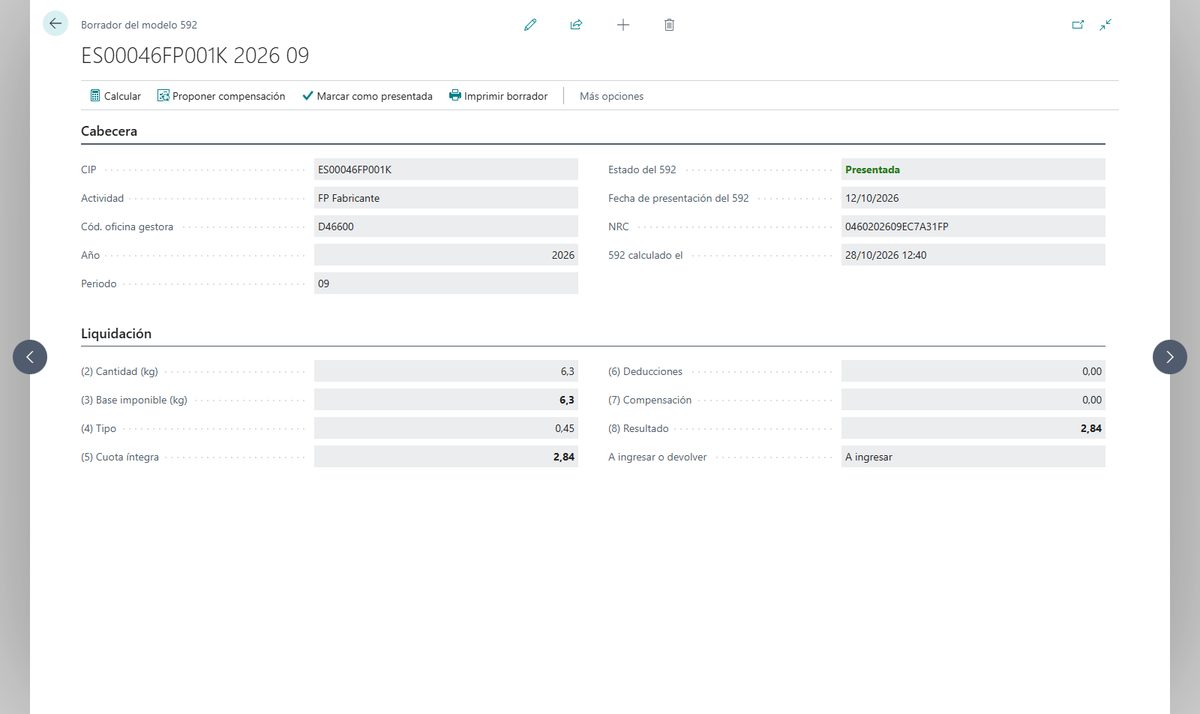Image resolution: width=1200 pixels, height=714 pixels.
Task: Click the Año field
Action: click(x=446, y=255)
